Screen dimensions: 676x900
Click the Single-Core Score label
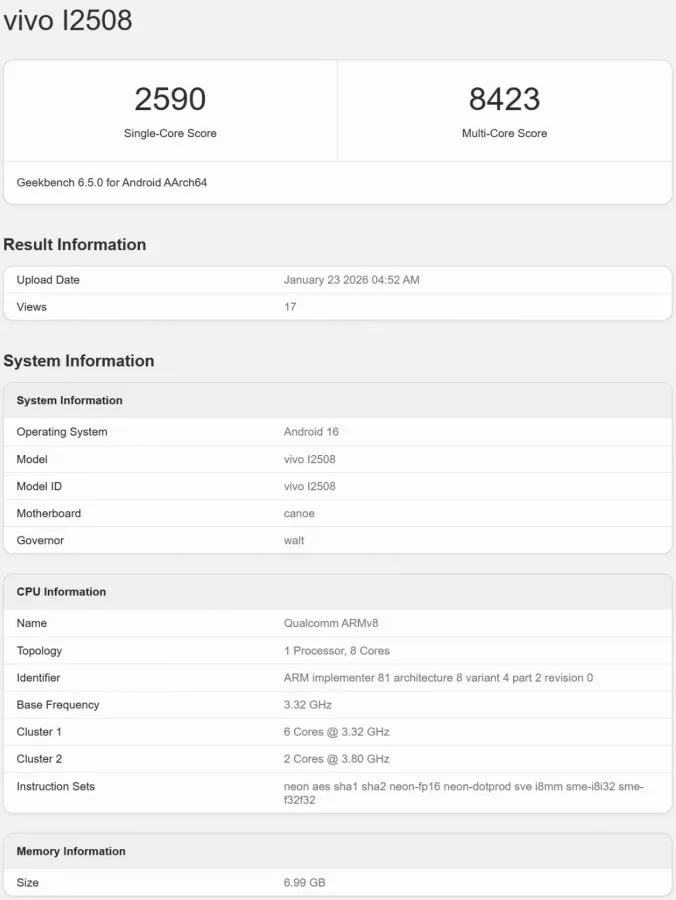pyautogui.click(x=170, y=133)
